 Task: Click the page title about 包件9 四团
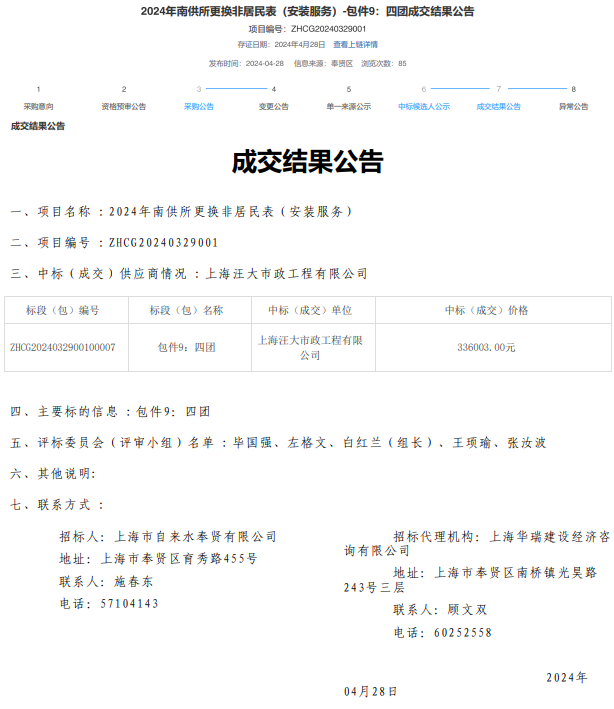pyautogui.click(x=307, y=11)
